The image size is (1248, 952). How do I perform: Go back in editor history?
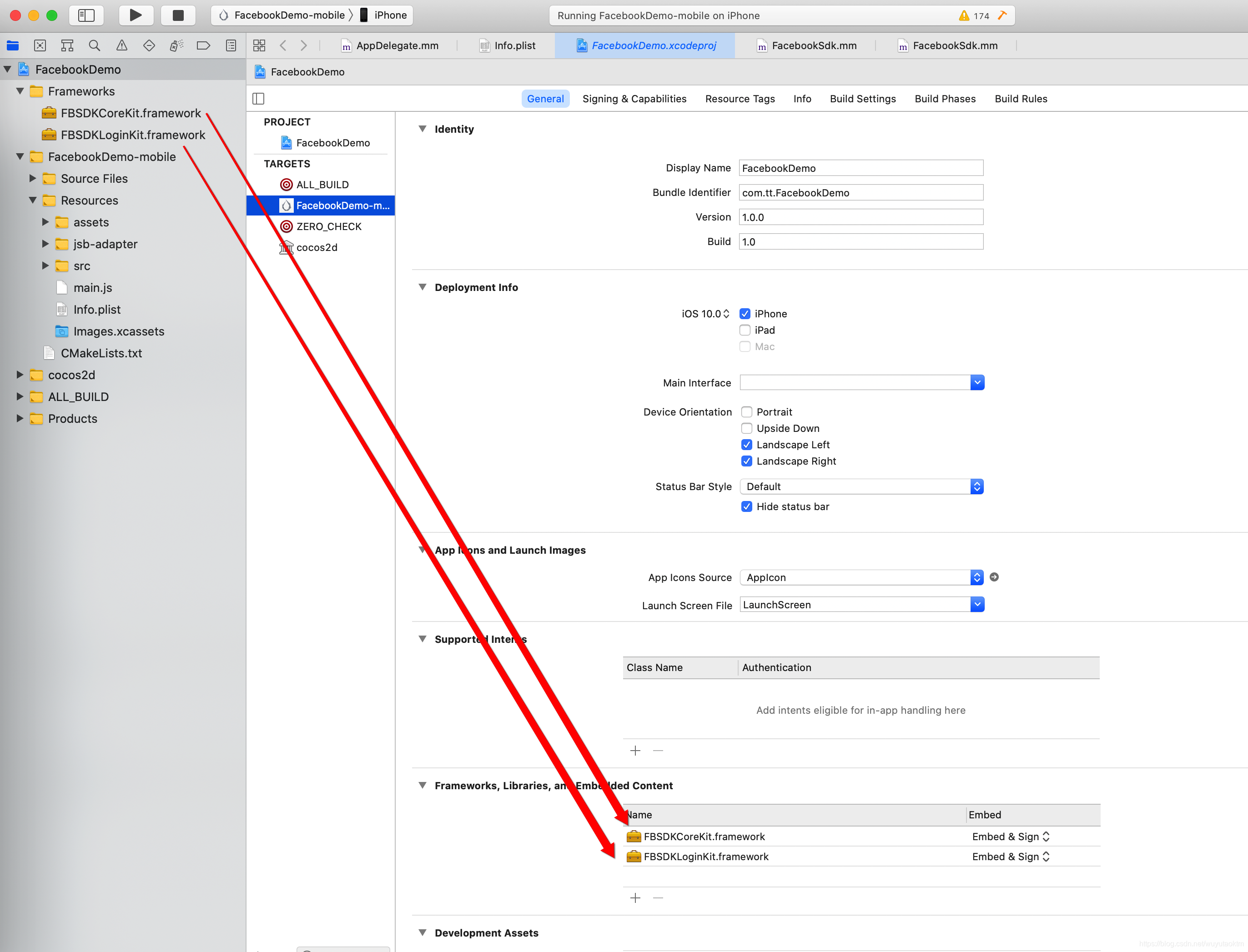(x=283, y=45)
